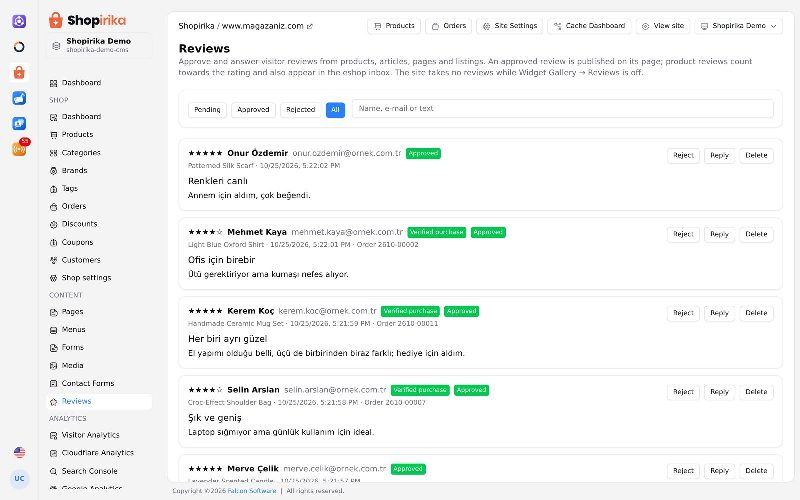
Task: Reply to Selin Arslan's review
Action: click(x=719, y=392)
